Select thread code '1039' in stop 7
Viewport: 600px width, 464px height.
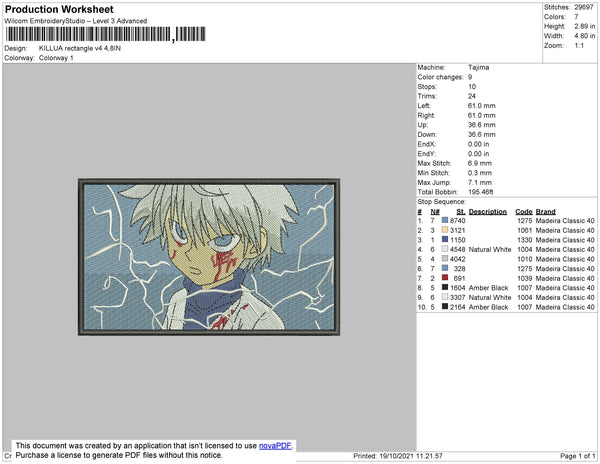[x=525, y=278]
